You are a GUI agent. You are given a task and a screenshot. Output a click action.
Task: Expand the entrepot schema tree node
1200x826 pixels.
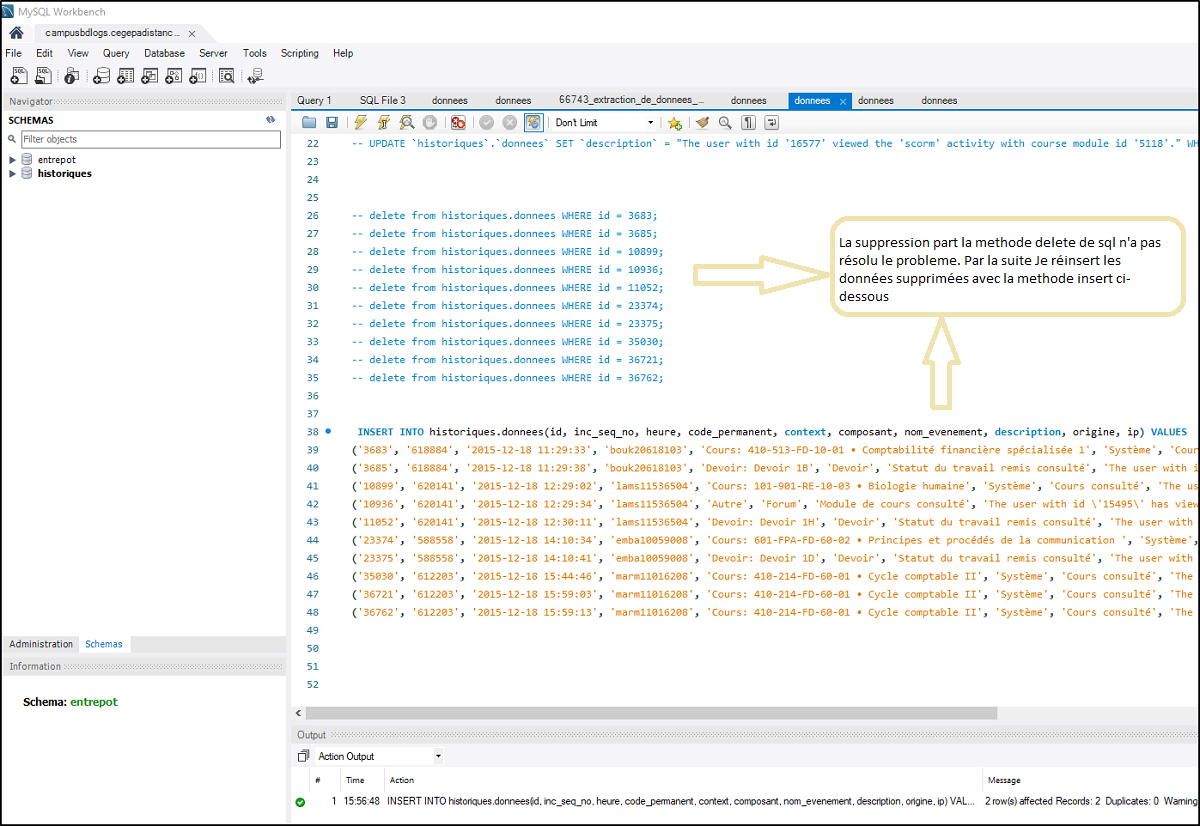(x=13, y=160)
